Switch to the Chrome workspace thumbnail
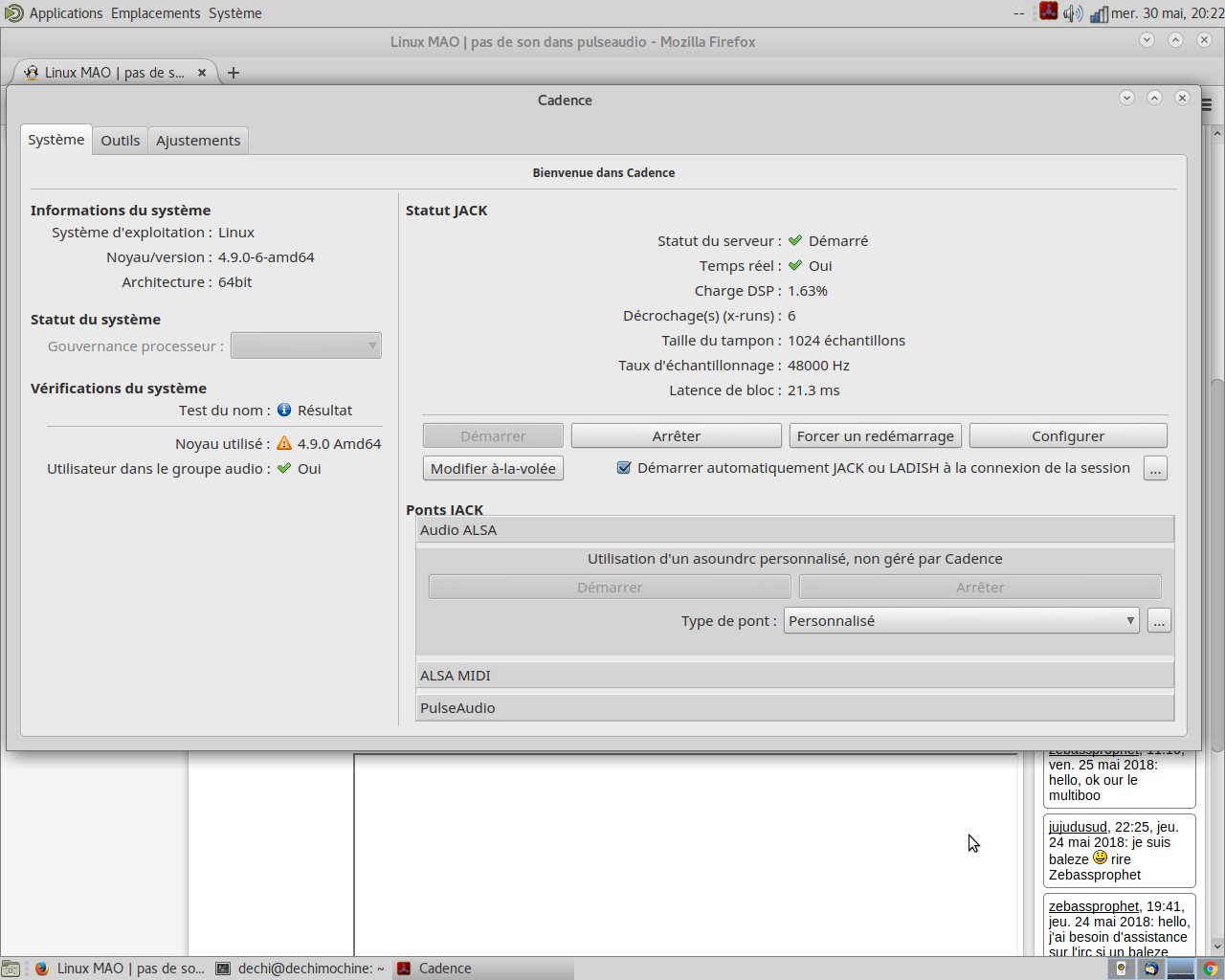This screenshot has height=980, width=1225. coord(1210,969)
